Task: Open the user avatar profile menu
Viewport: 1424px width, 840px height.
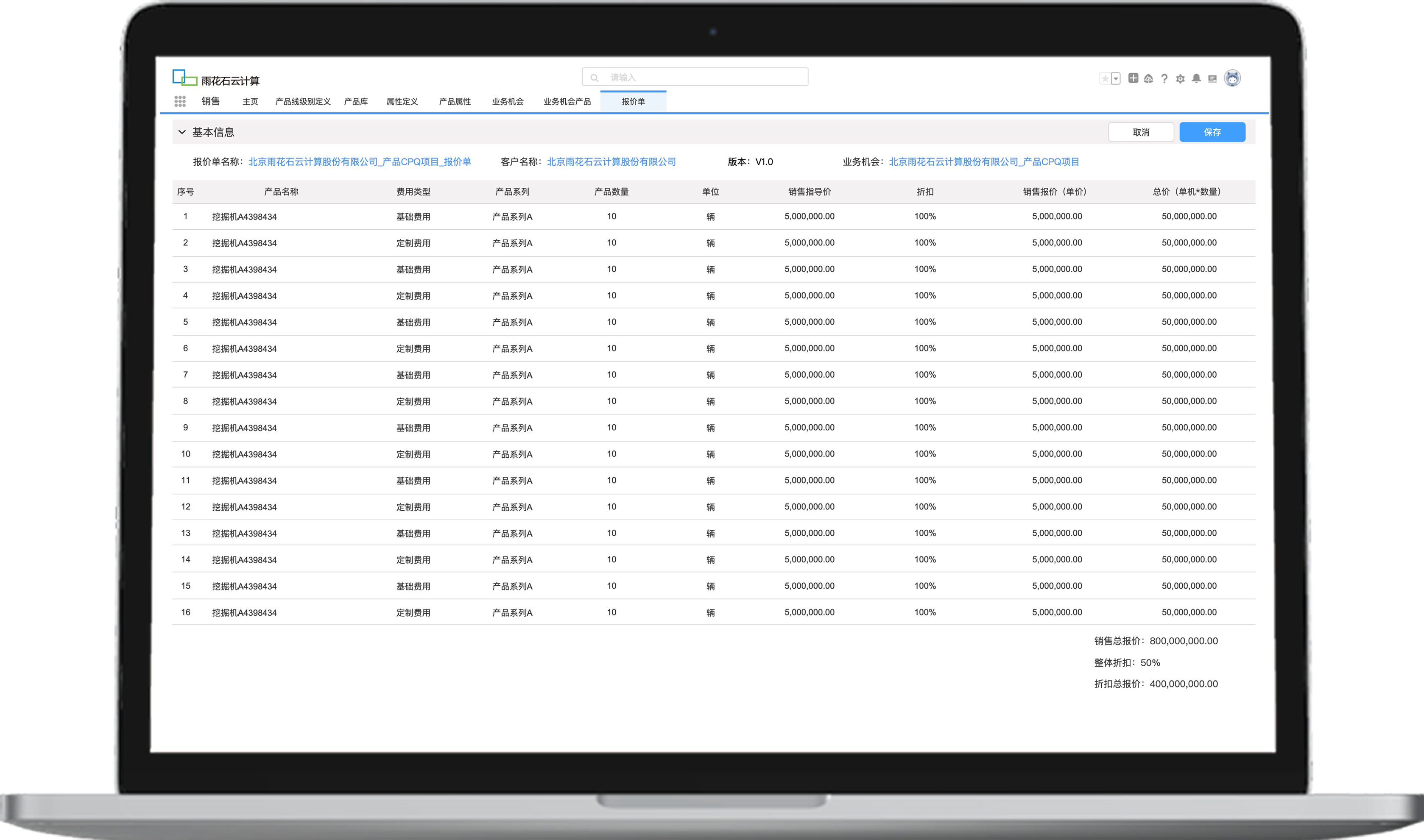Action: tap(1232, 78)
